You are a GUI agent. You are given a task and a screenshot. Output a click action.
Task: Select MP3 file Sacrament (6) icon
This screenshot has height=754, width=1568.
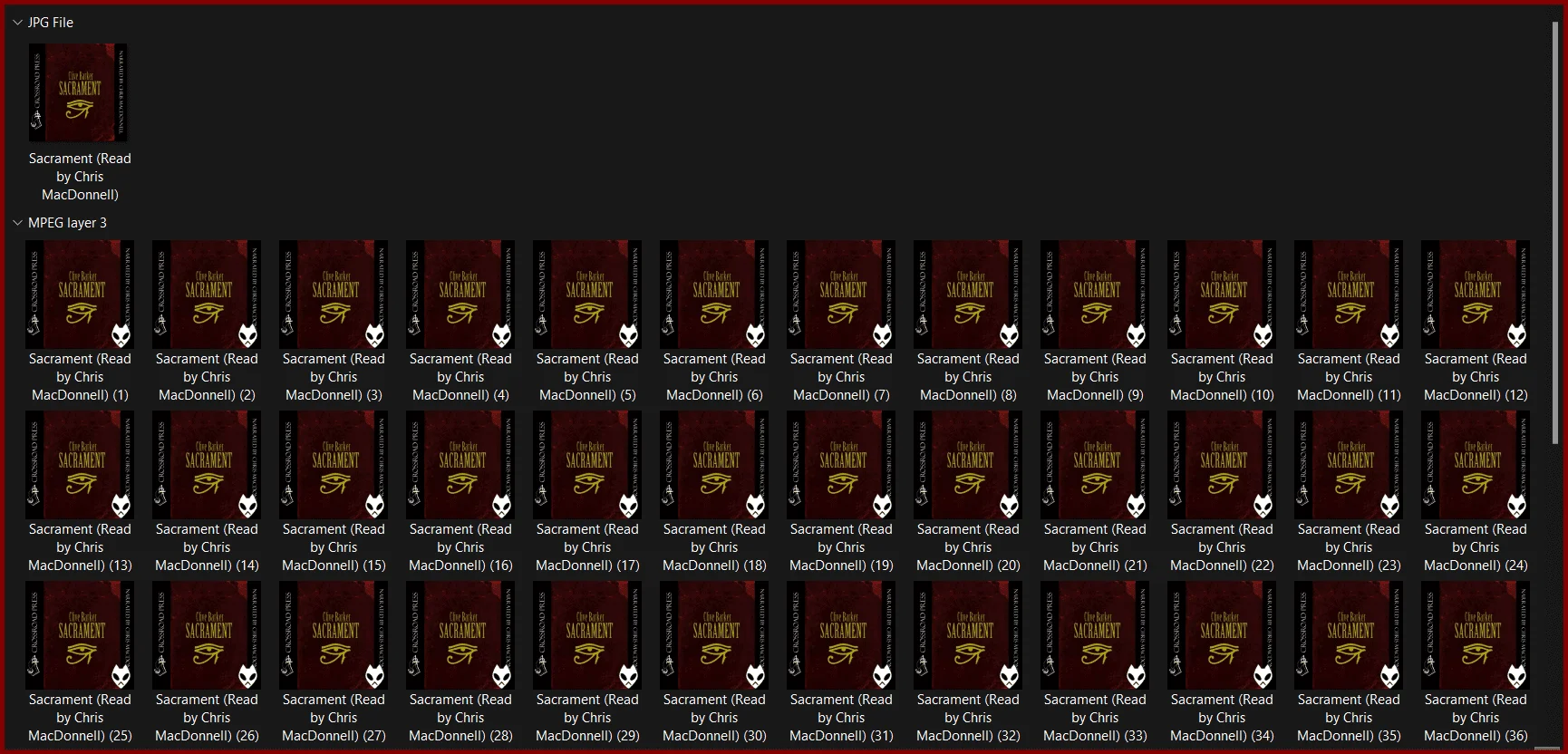[x=714, y=295]
